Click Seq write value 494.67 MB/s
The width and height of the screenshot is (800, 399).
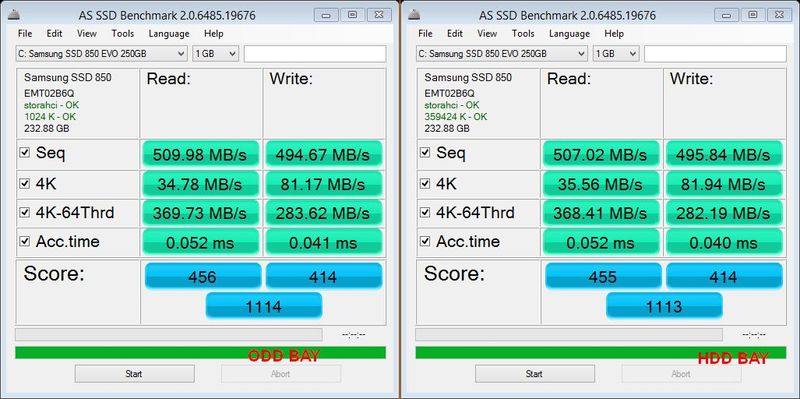pyautogui.click(x=323, y=154)
